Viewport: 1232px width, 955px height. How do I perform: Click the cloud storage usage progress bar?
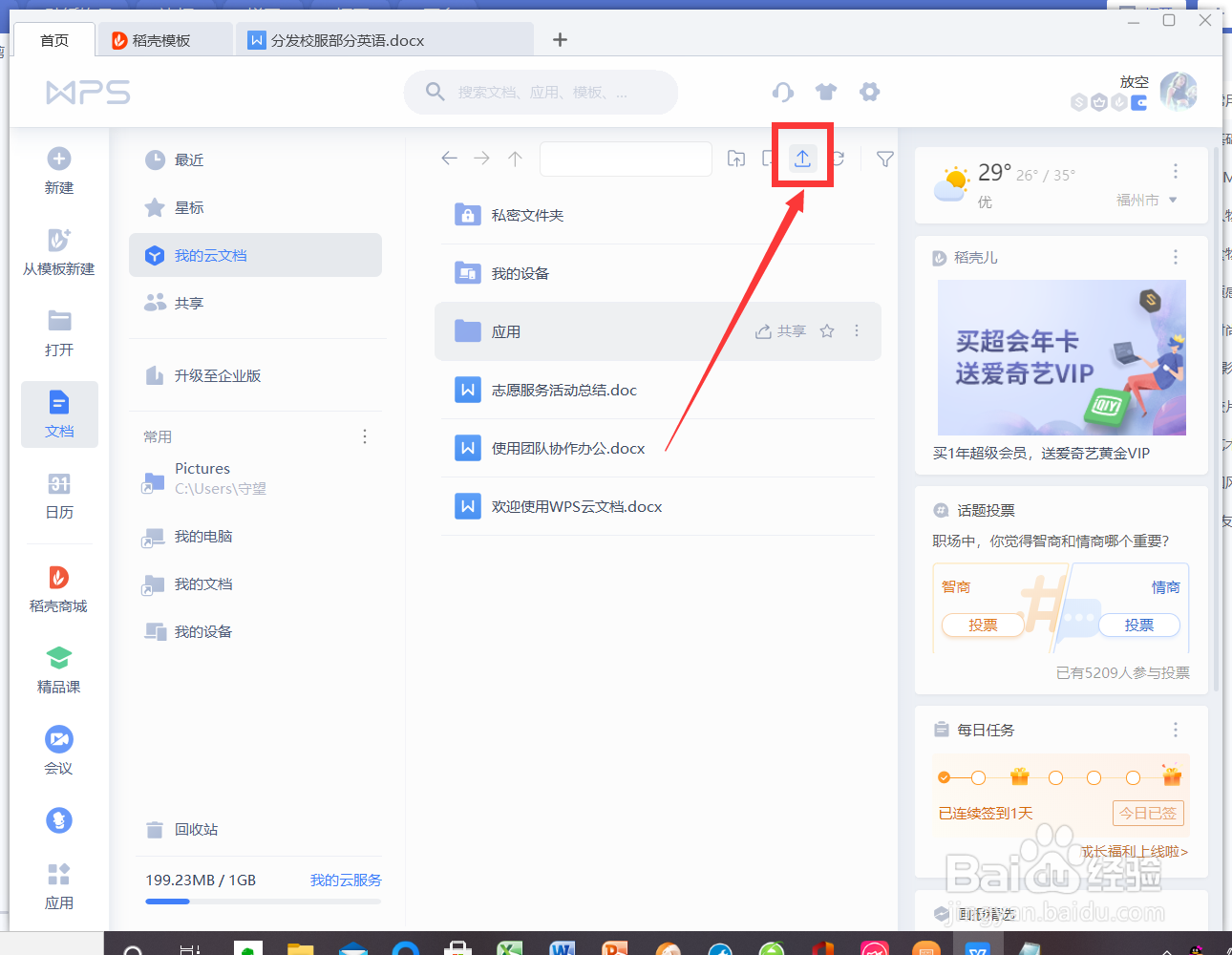click(x=263, y=901)
